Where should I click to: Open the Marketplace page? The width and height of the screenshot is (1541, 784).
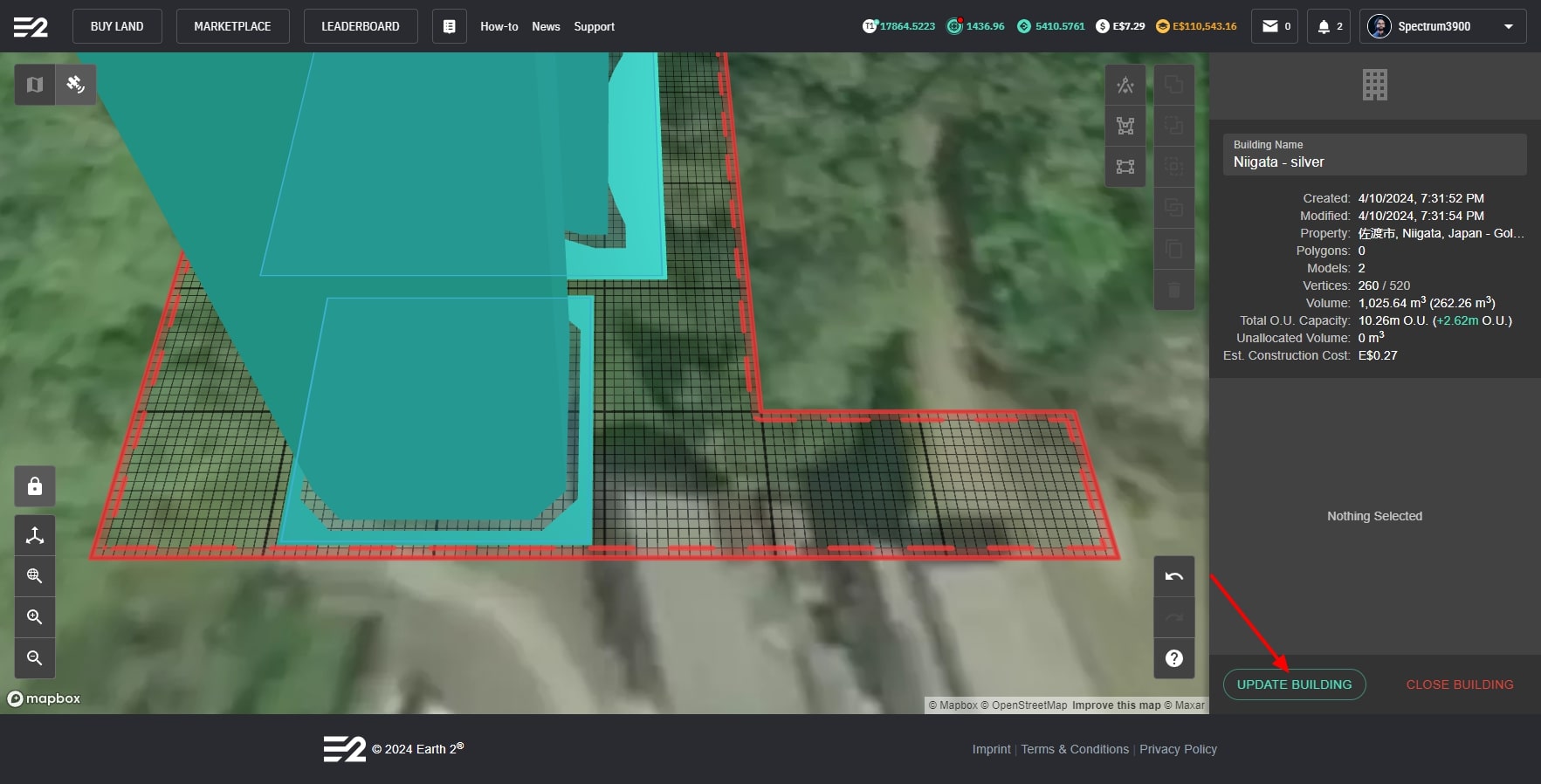click(232, 26)
